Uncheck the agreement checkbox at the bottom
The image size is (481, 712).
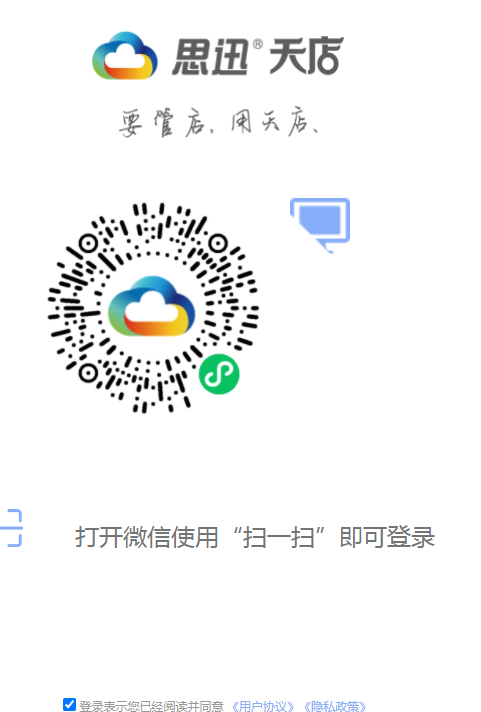(x=69, y=704)
